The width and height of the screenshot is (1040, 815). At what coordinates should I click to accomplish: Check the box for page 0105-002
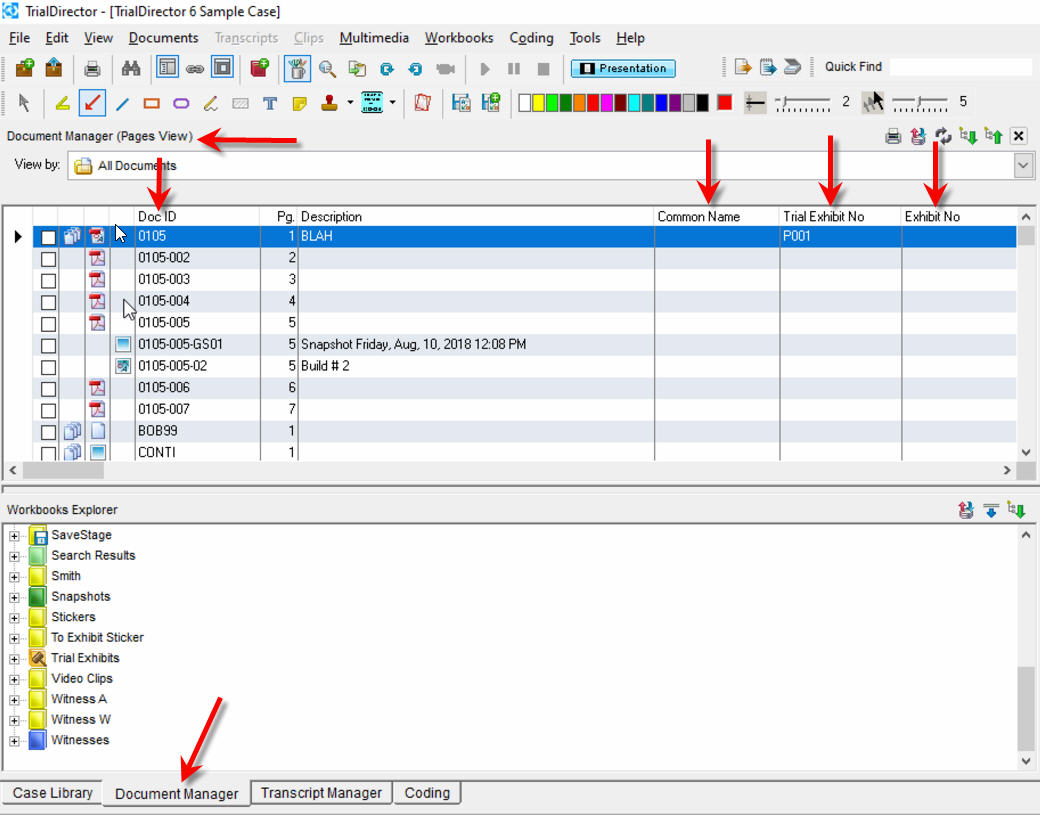(x=48, y=259)
